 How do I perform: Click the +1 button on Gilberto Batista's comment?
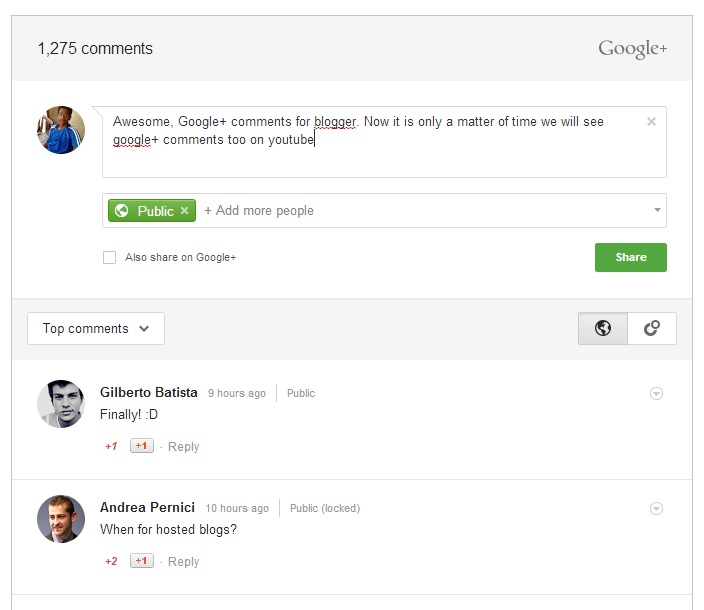click(142, 446)
